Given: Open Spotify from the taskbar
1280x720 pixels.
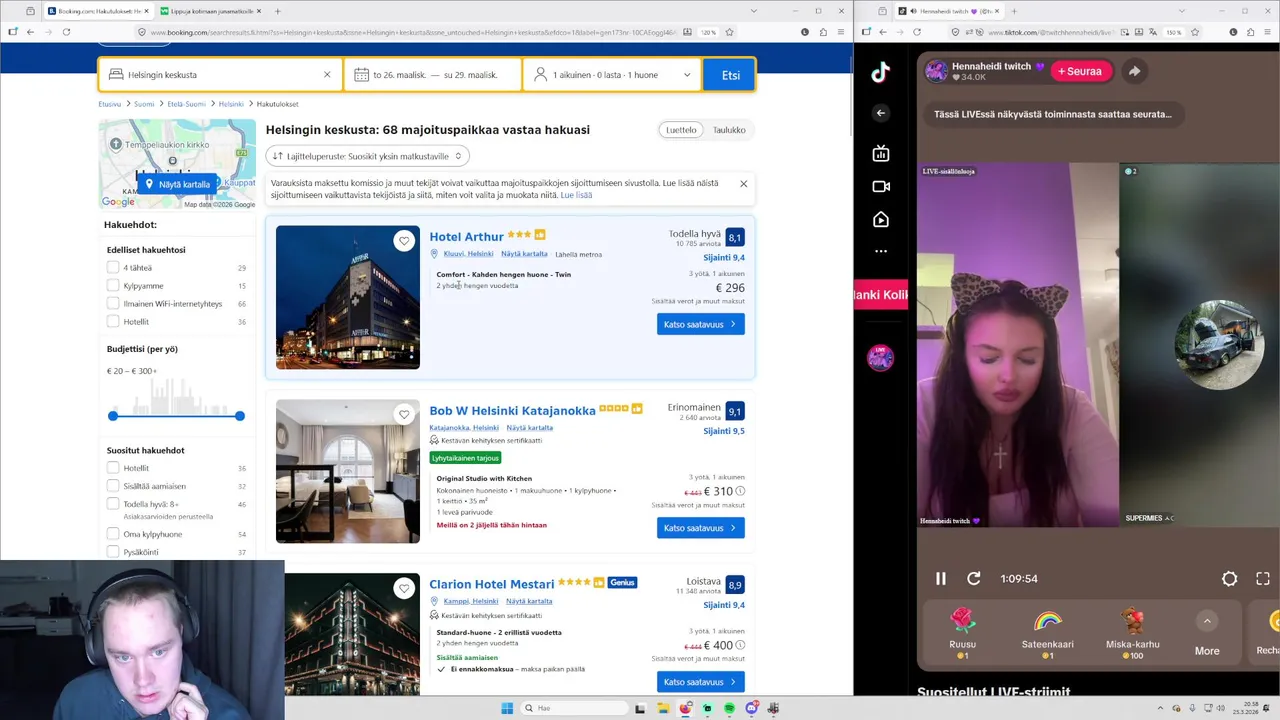Looking at the screenshot, I should tap(729, 708).
